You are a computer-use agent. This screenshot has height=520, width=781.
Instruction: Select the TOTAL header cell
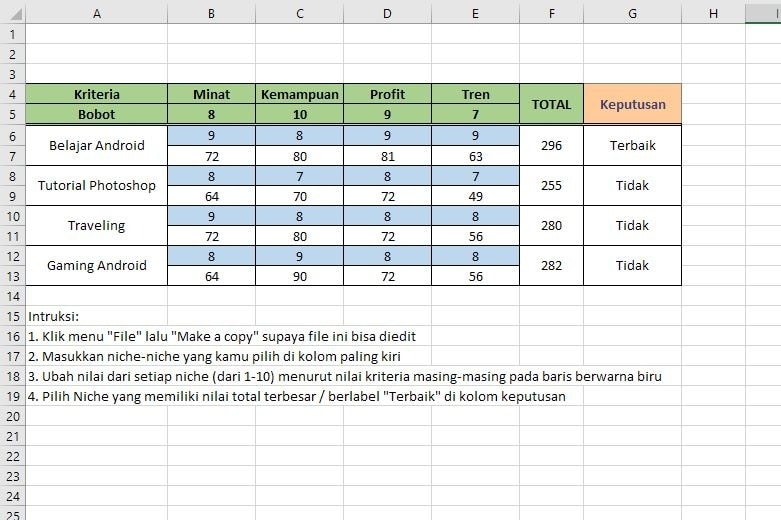coord(551,104)
